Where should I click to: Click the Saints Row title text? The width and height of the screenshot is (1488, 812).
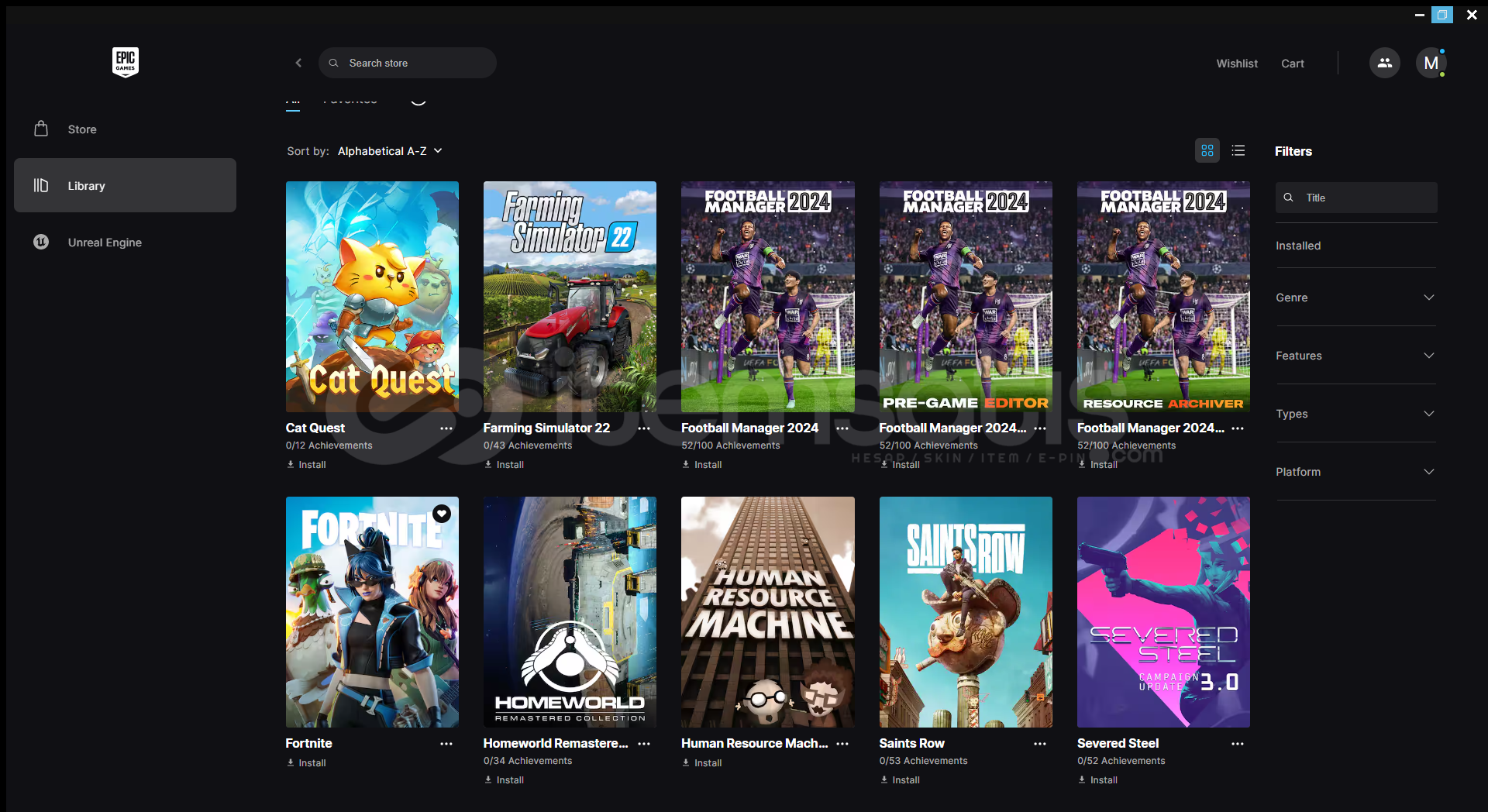[x=911, y=743]
